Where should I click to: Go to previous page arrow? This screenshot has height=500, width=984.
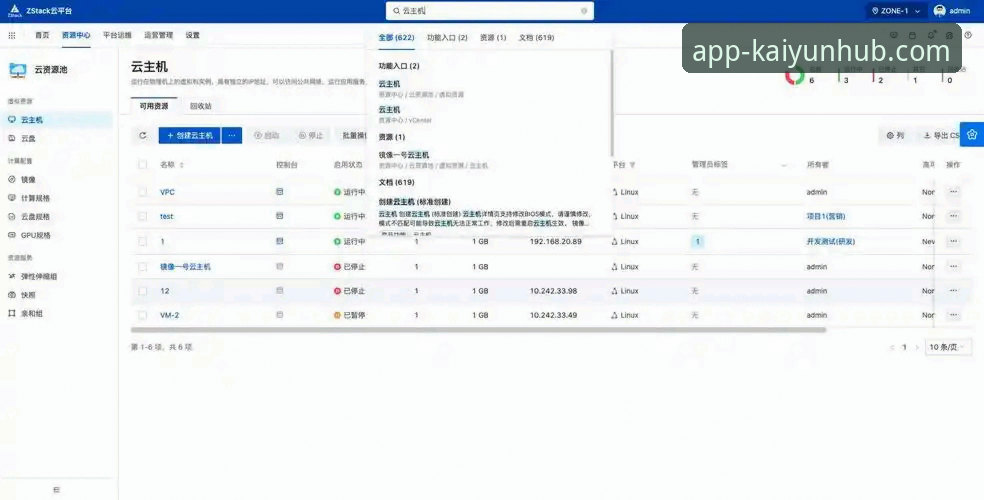[x=892, y=347]
